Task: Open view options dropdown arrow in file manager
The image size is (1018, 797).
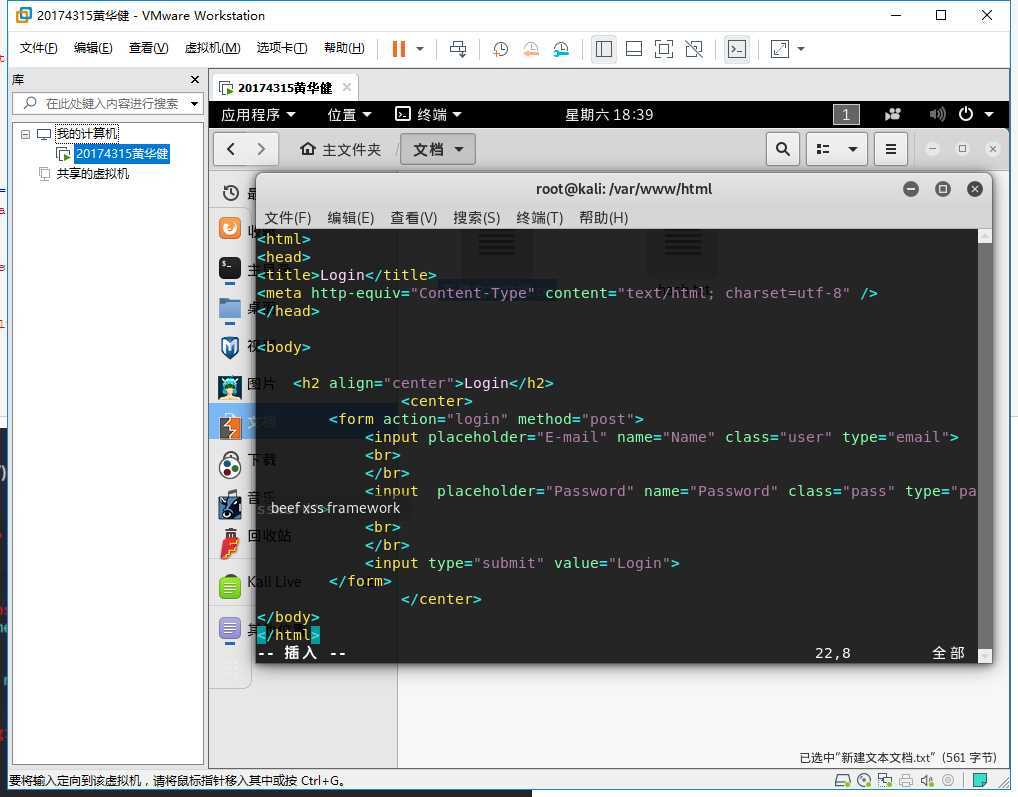Action: point(852,149)
